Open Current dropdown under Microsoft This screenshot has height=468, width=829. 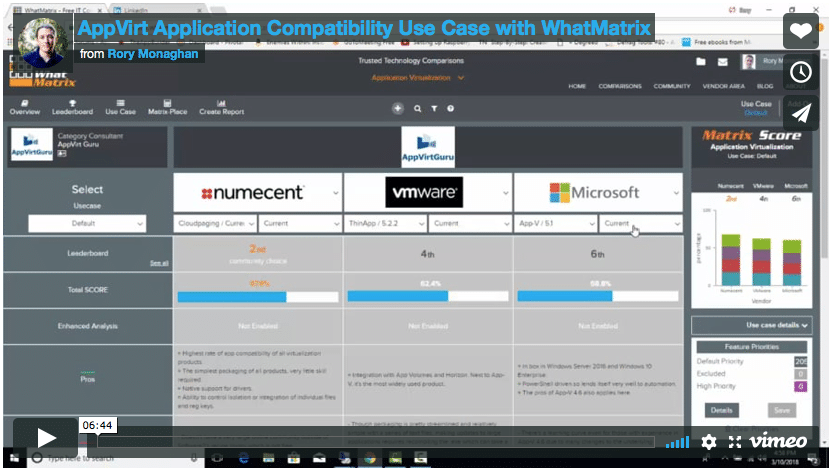(x=641, y=224)
